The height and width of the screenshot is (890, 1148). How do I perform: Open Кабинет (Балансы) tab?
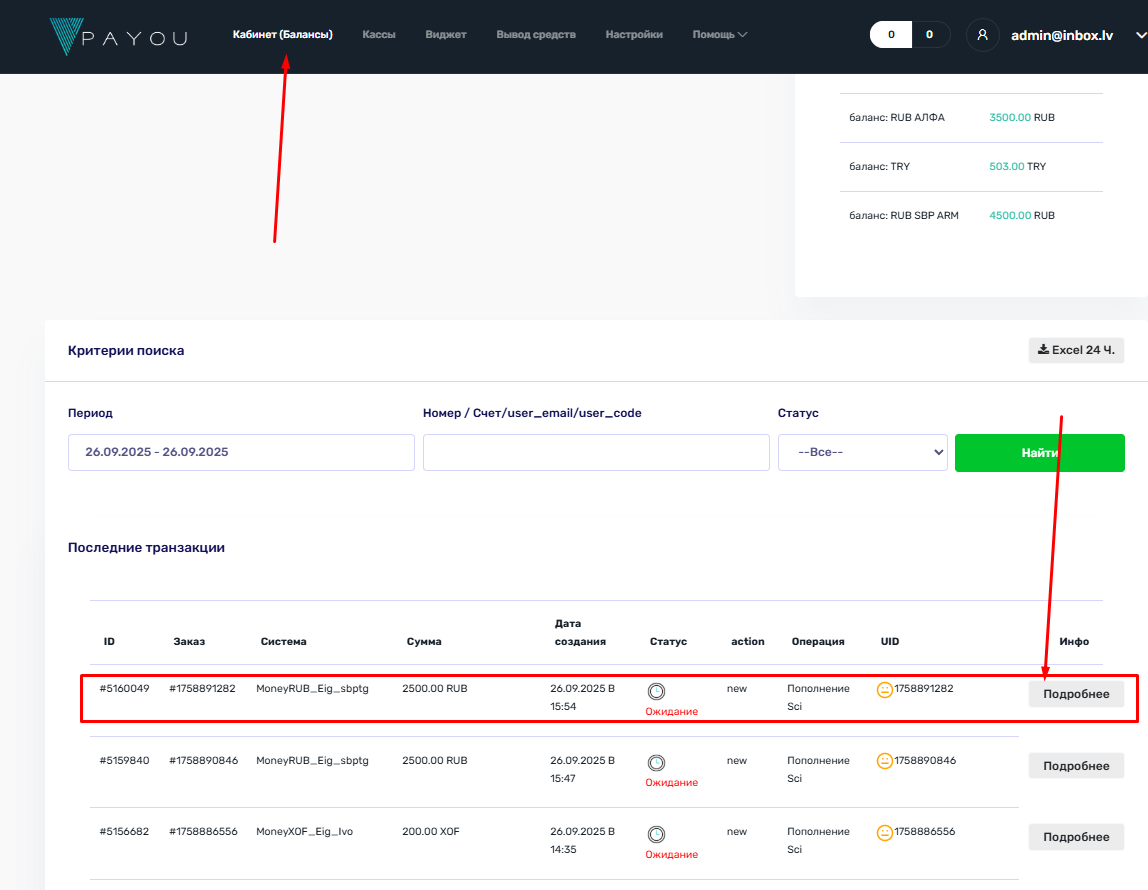[x=282, y=35]
